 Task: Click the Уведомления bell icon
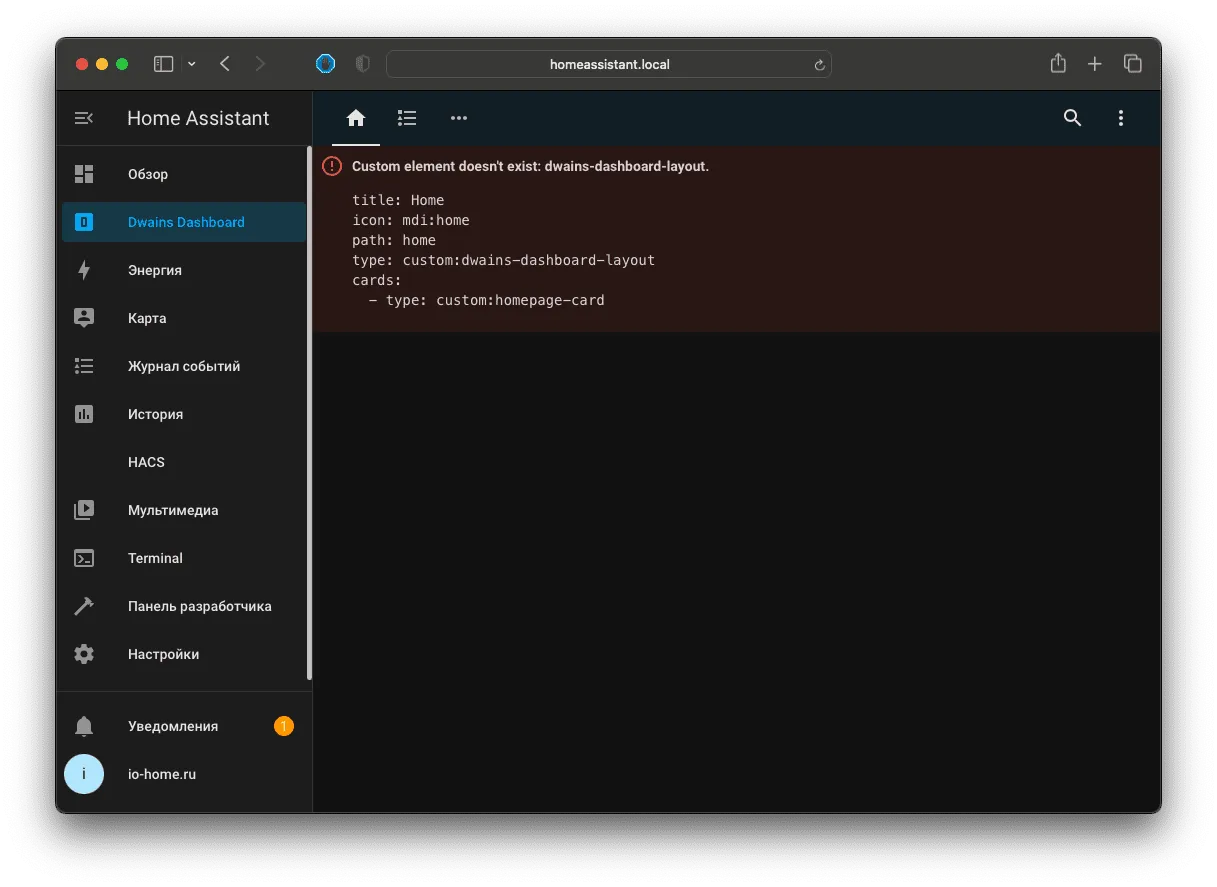click(x=84, y=726)
